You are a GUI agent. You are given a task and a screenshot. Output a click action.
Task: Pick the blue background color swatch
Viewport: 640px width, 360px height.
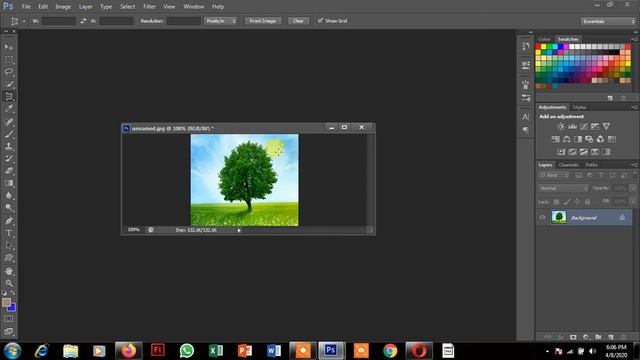coord(12,308)
